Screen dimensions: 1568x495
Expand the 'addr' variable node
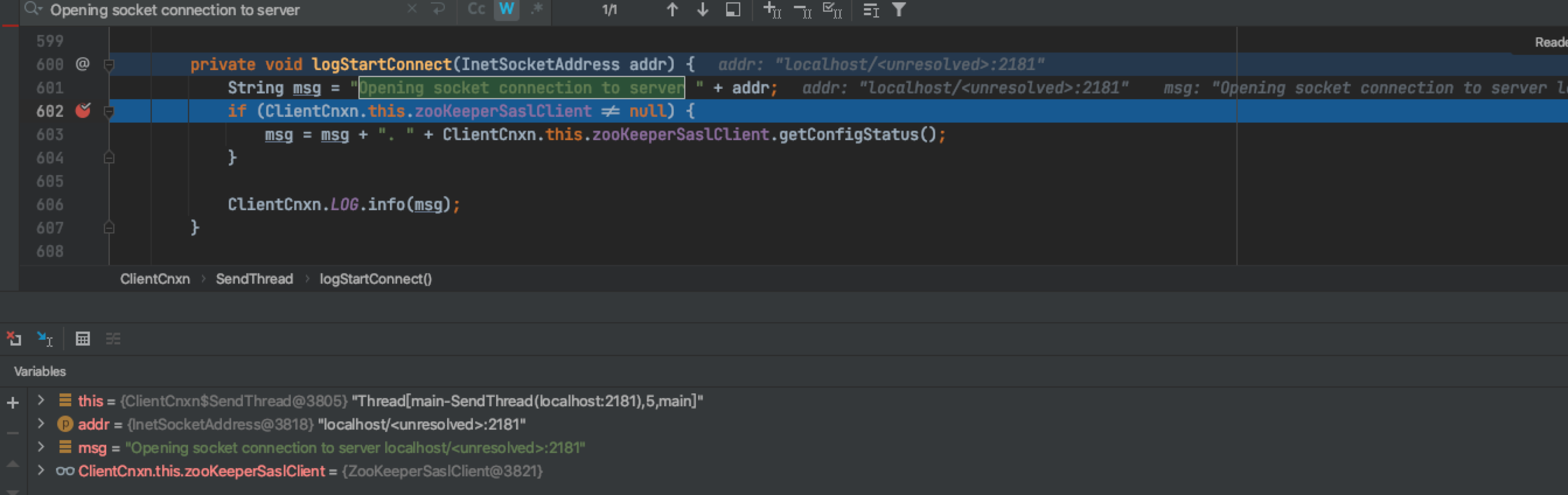point(41,424)
